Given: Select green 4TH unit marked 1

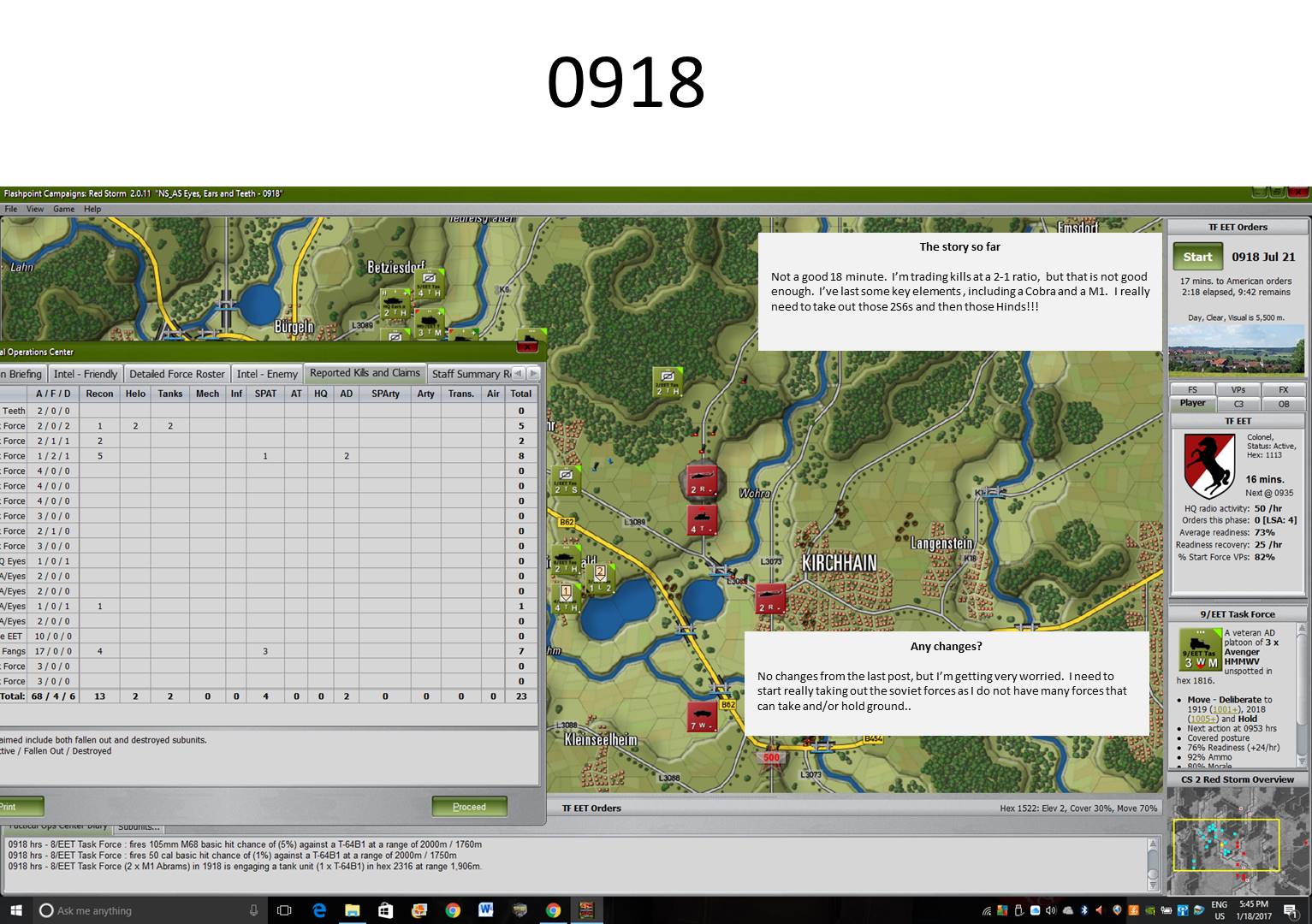Looking at the screenshot, I should (566, 598).
